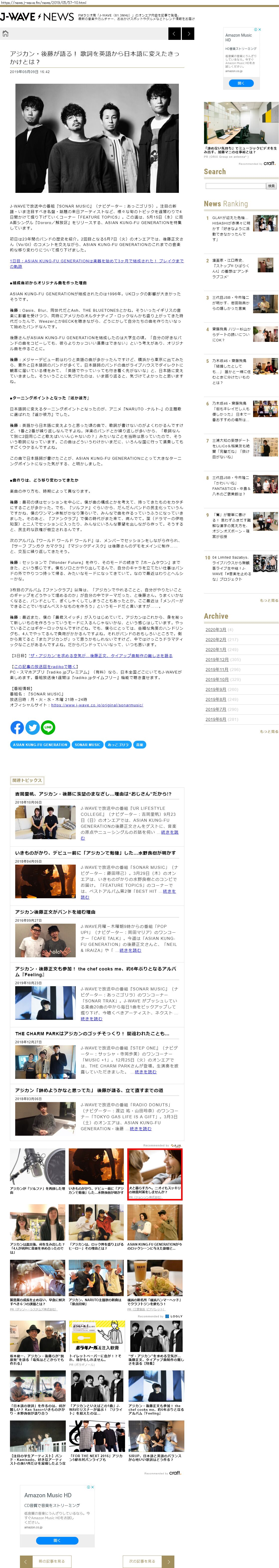Open the 2019年12月 archive
Image resolution: width=279 pixels, height=1568 pixels.
click(217, 659)
